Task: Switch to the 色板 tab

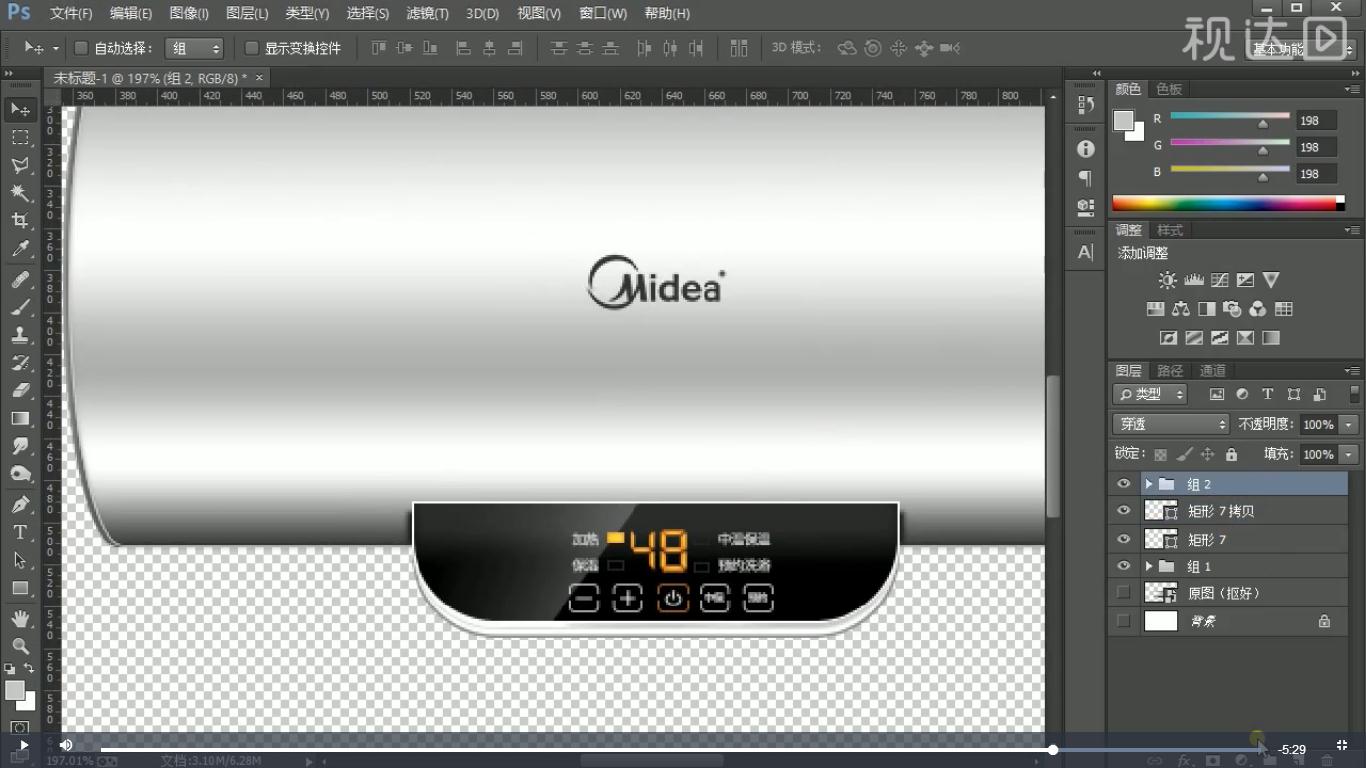Action: pos(1169,89)
